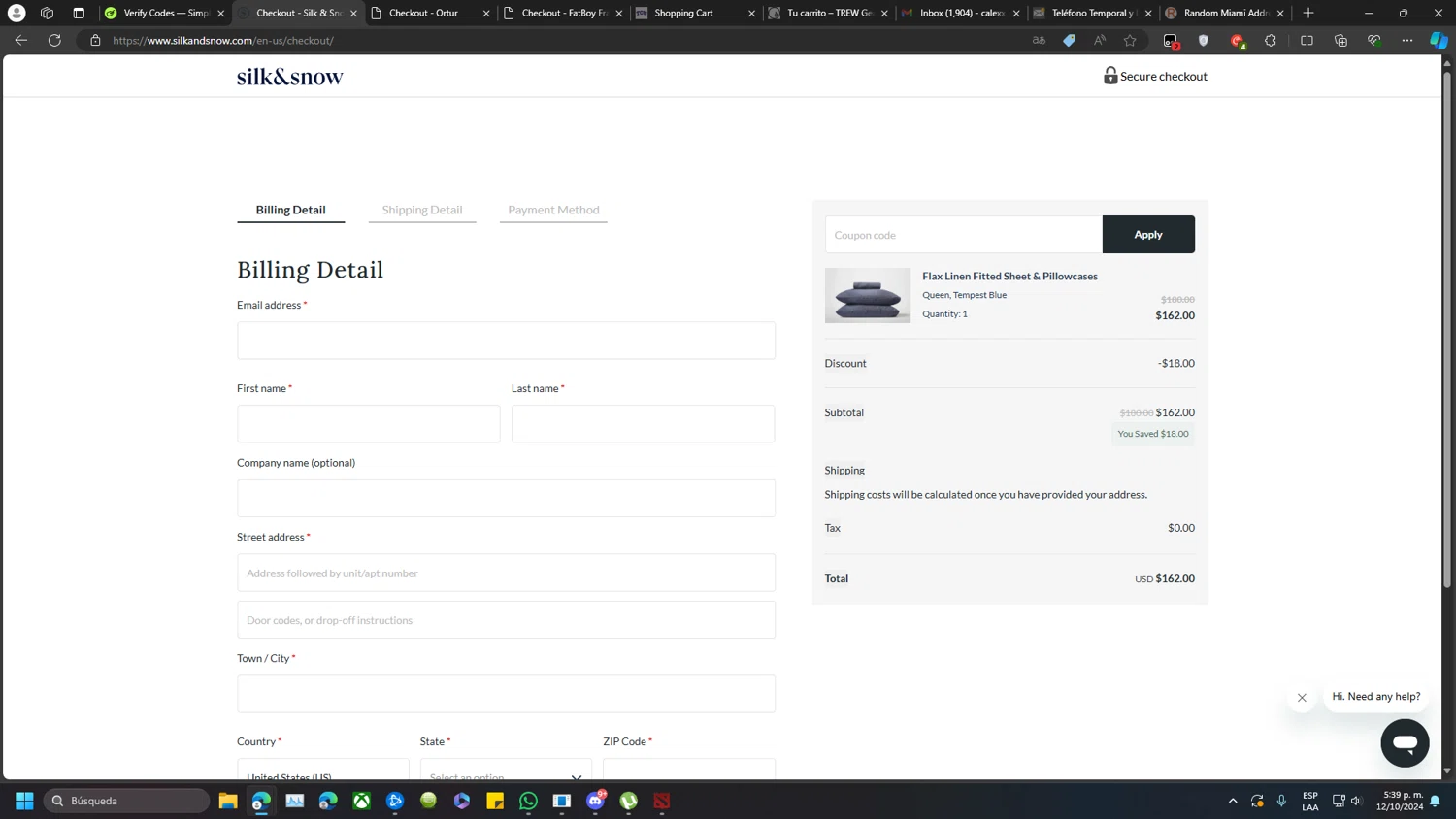Viewport: 1456px width, 819px height.
Task: Focus the Coupon code field
Action: [964, 235]
